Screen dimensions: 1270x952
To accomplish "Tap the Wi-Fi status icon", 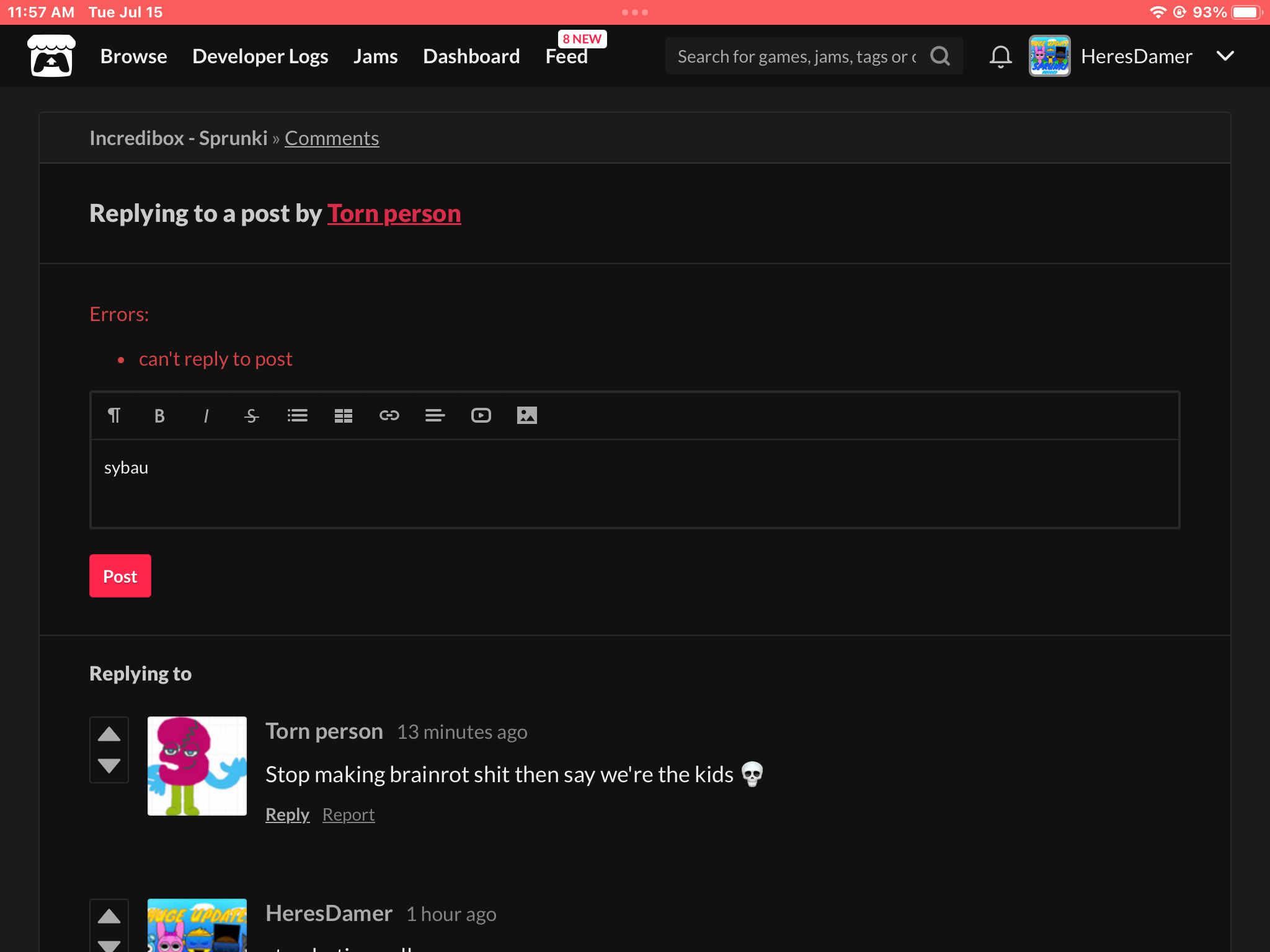I will tap(1157, 12).
